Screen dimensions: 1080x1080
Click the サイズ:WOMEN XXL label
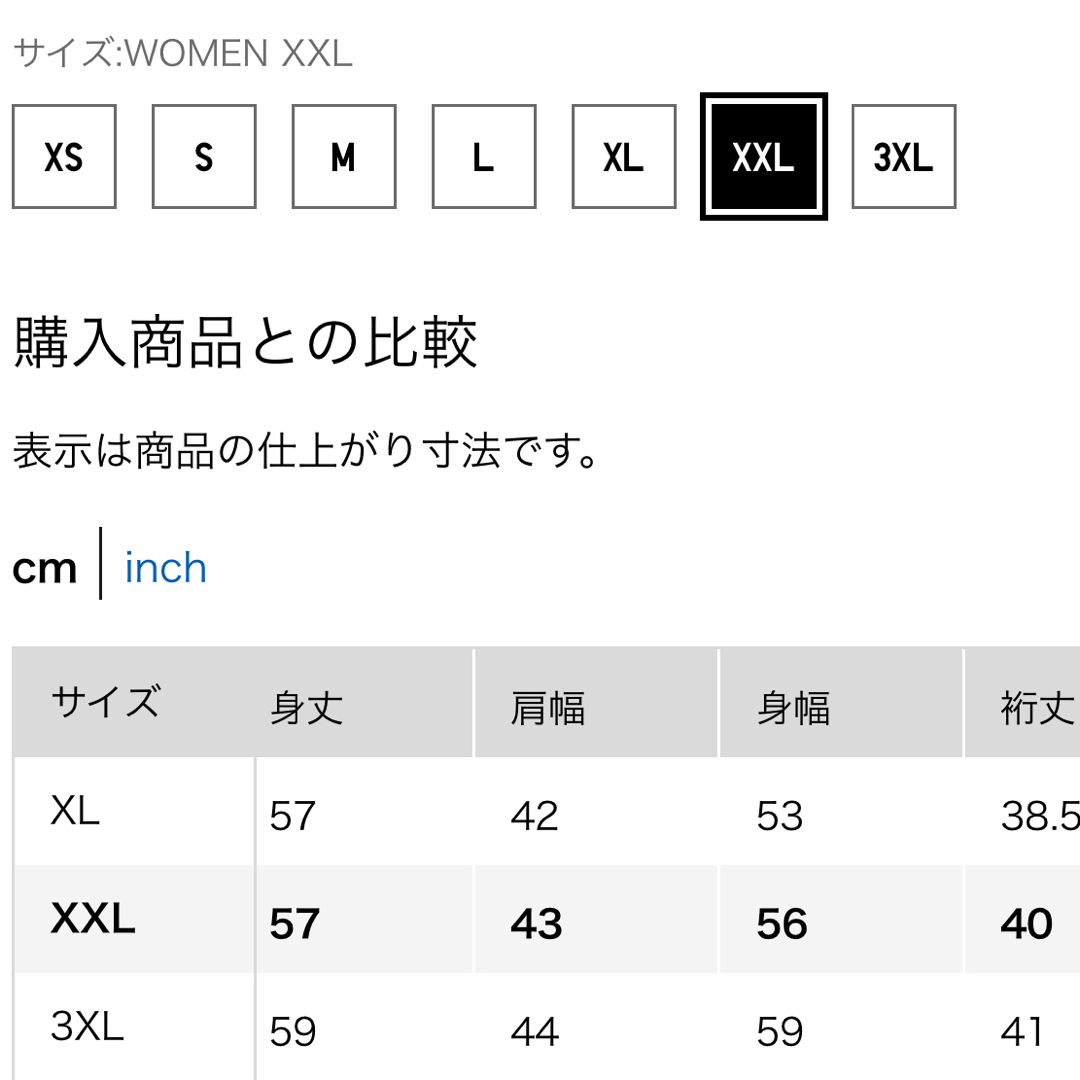tap(183, 53)
